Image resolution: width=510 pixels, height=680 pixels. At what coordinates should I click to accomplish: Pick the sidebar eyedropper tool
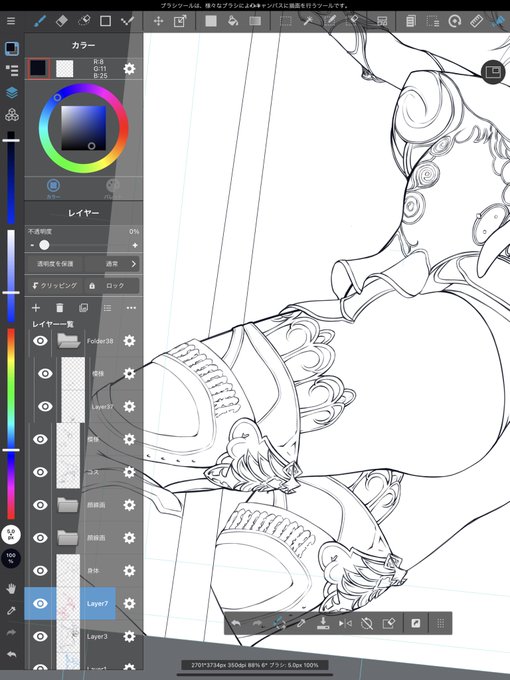(11, 611)
